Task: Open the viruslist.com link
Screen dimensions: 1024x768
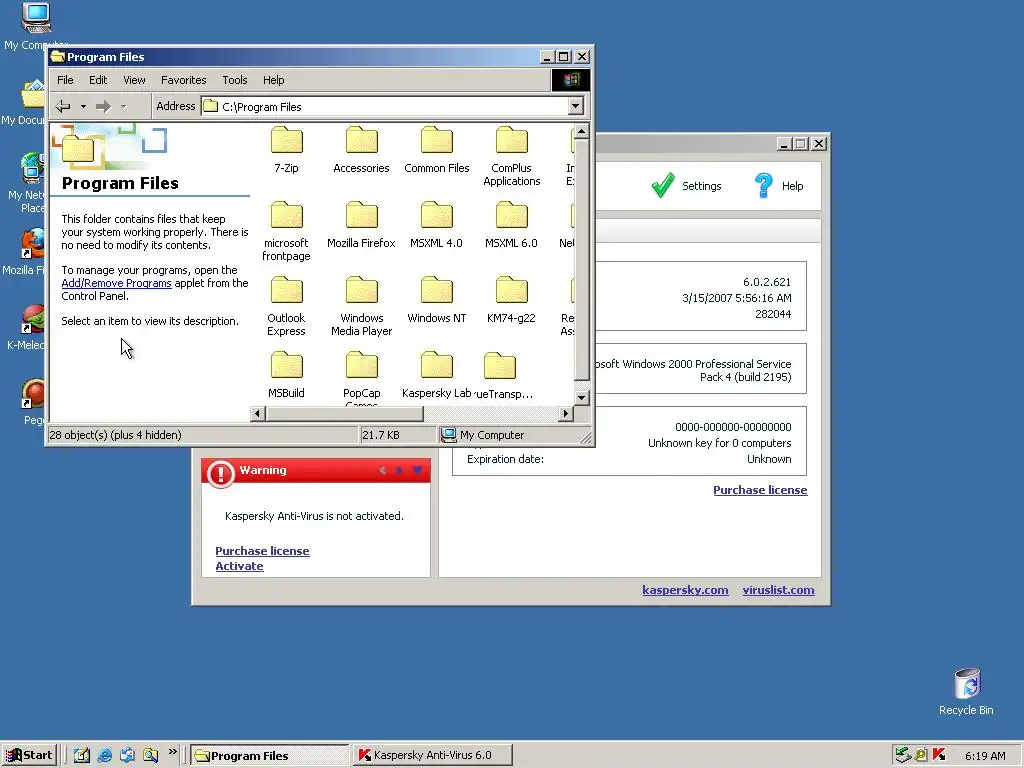Action: [x=778, y=590]
